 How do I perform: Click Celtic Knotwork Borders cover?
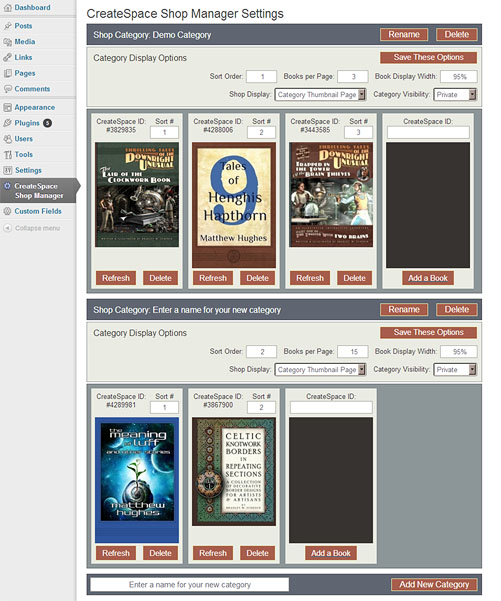(234, 471)
